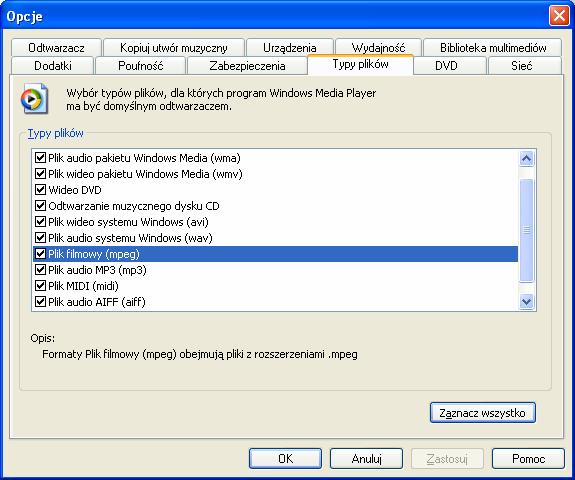
Task: Switch to the Wydajność tab
Action: pos(378,48)
